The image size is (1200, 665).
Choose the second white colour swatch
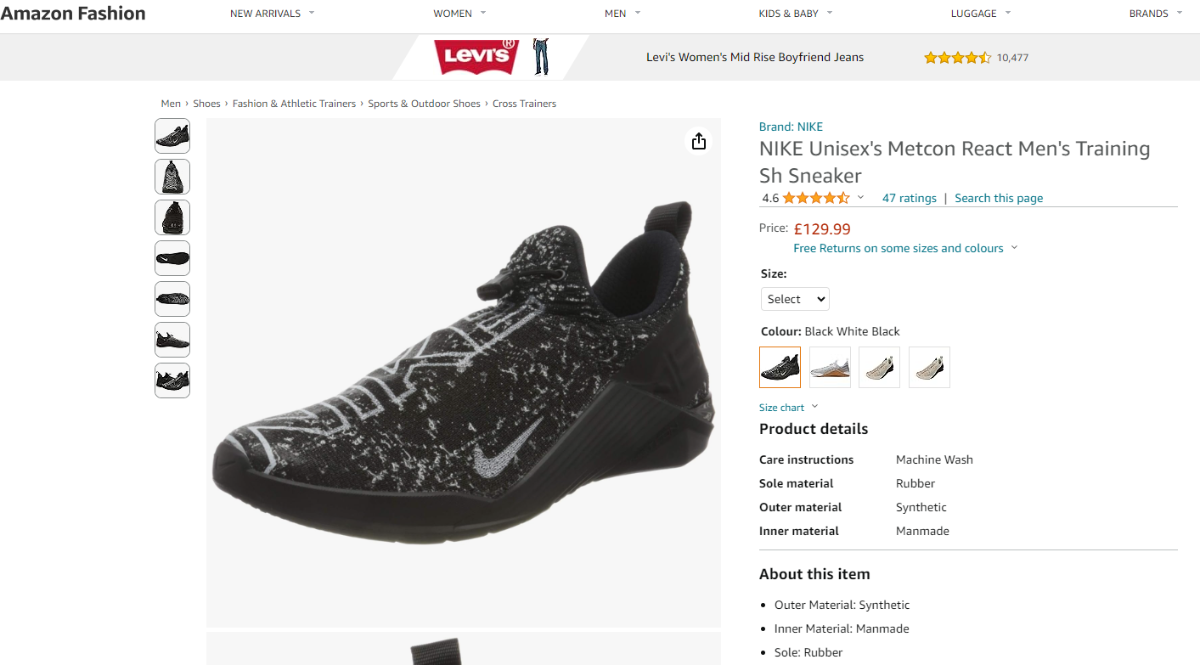[830, 367]
